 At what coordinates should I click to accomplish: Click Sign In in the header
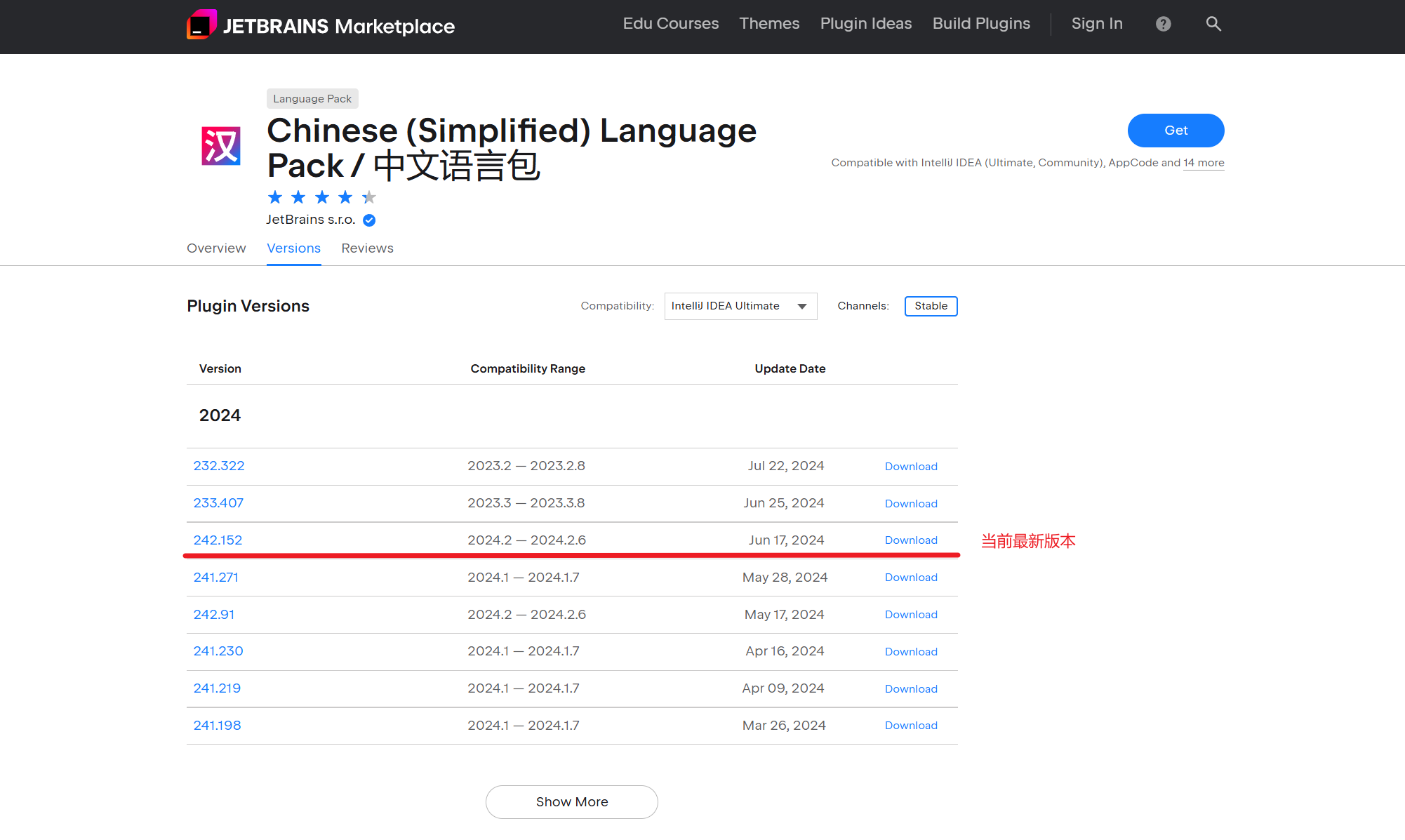pos(1097,24)
